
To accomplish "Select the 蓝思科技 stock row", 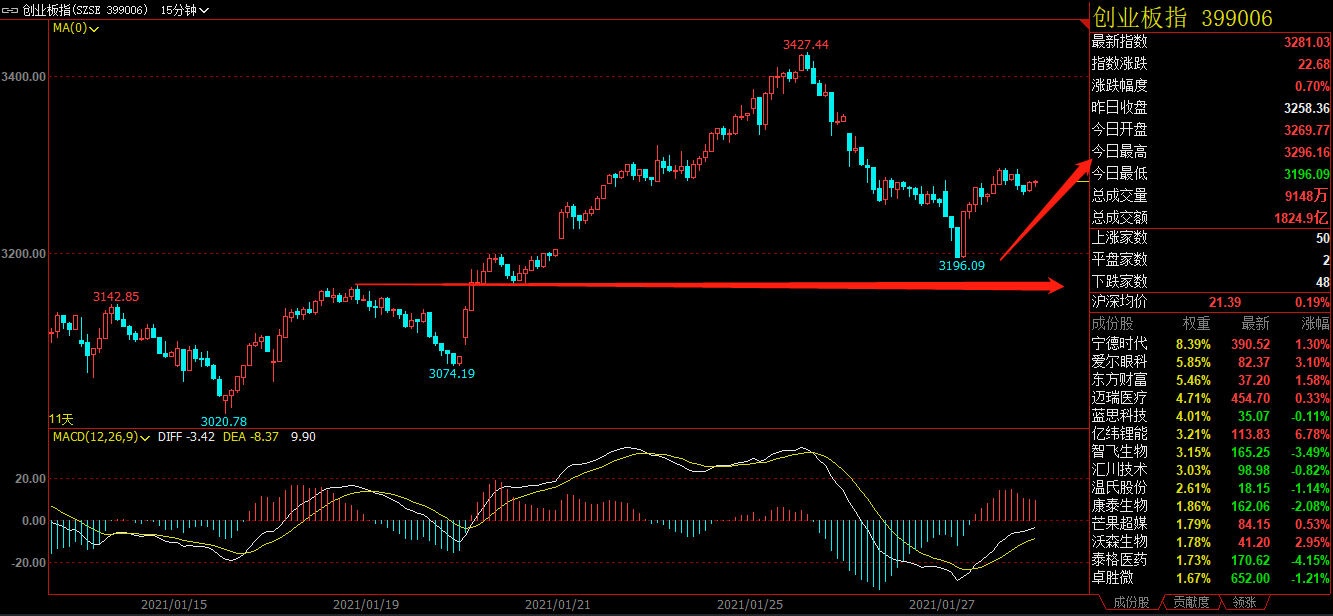I will (x=1210, y=415).
